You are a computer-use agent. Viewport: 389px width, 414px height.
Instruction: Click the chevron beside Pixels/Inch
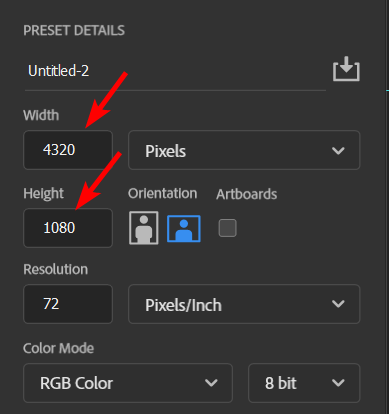coord(338,304)
